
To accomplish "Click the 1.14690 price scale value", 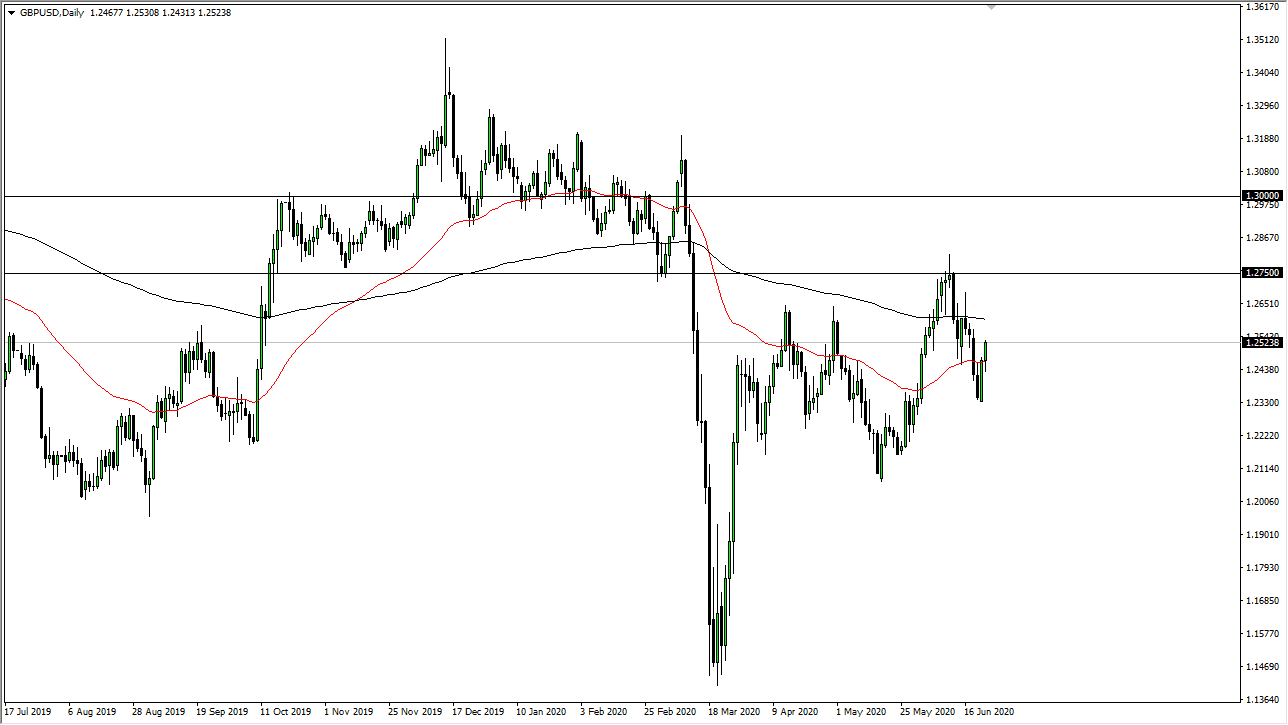I will (1263, 667).
